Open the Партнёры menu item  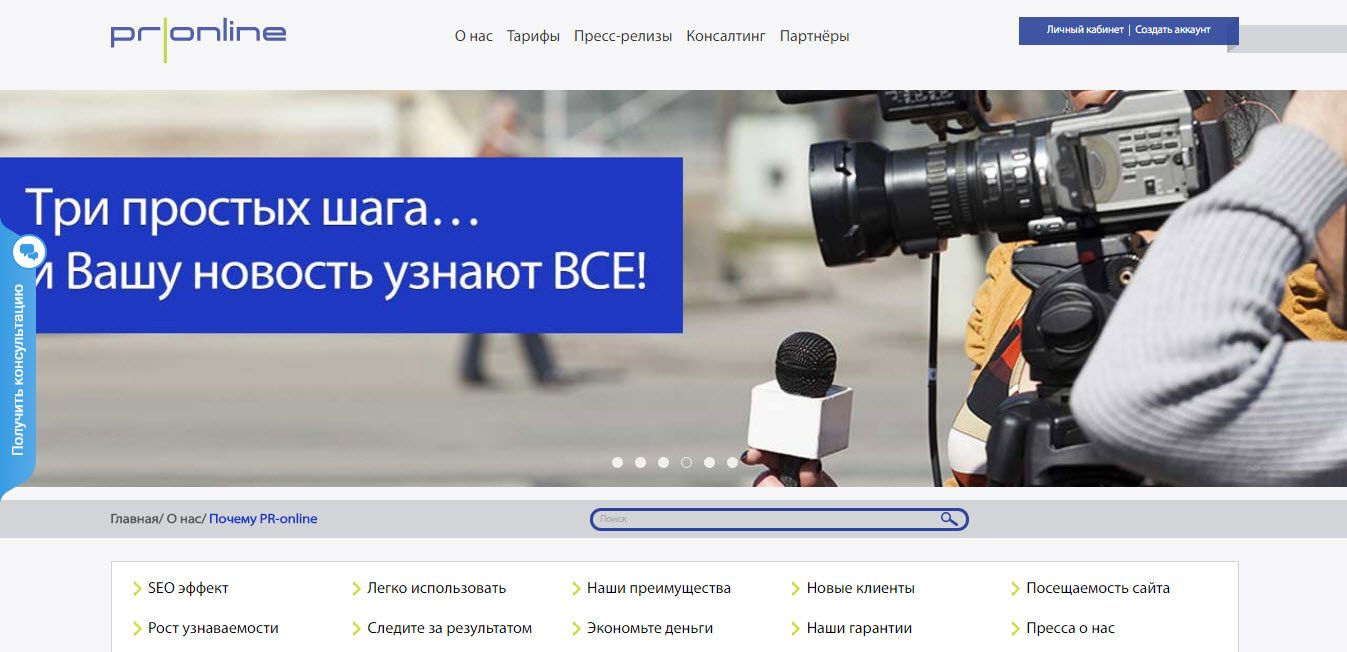[815, 36]
